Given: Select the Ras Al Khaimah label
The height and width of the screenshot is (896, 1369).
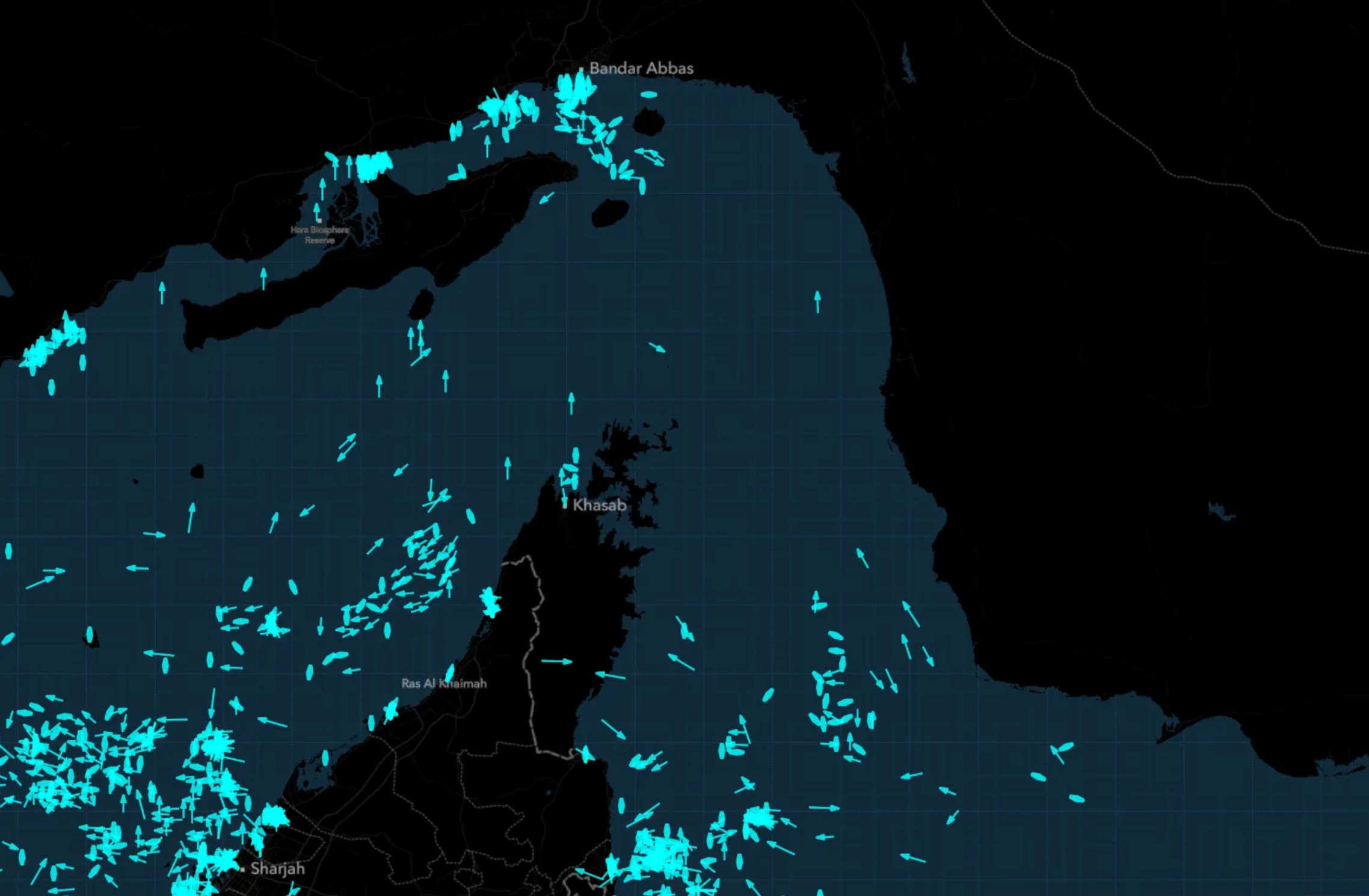Looking at the screenshot, I should [444, 684].
